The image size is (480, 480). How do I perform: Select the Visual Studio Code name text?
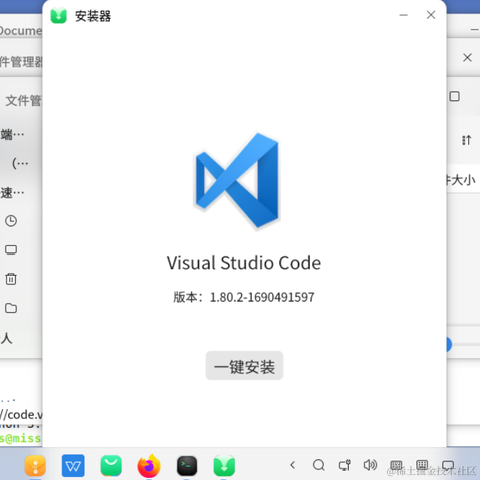click(244, 263)
